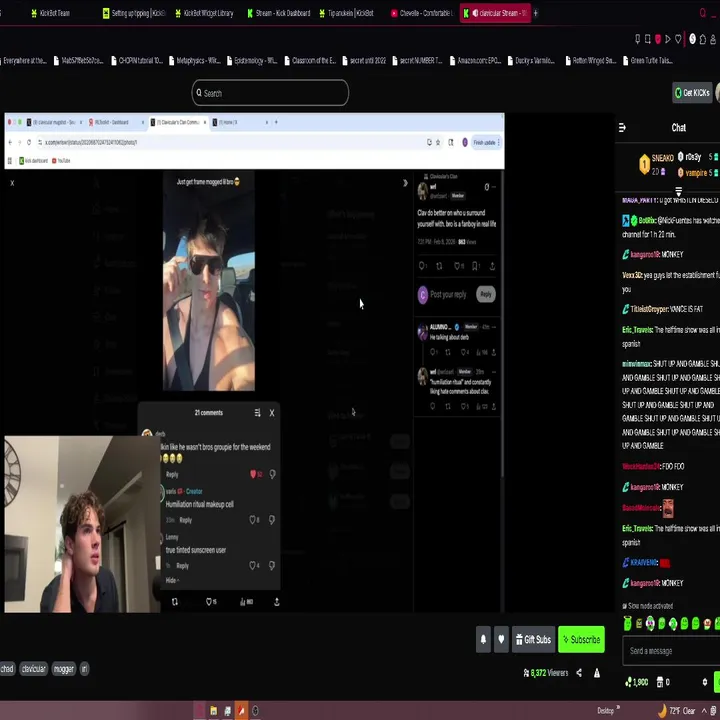Click the 6,372 Viewers count
This screenshot has width=720, height=720.
[x=546, y=673]
